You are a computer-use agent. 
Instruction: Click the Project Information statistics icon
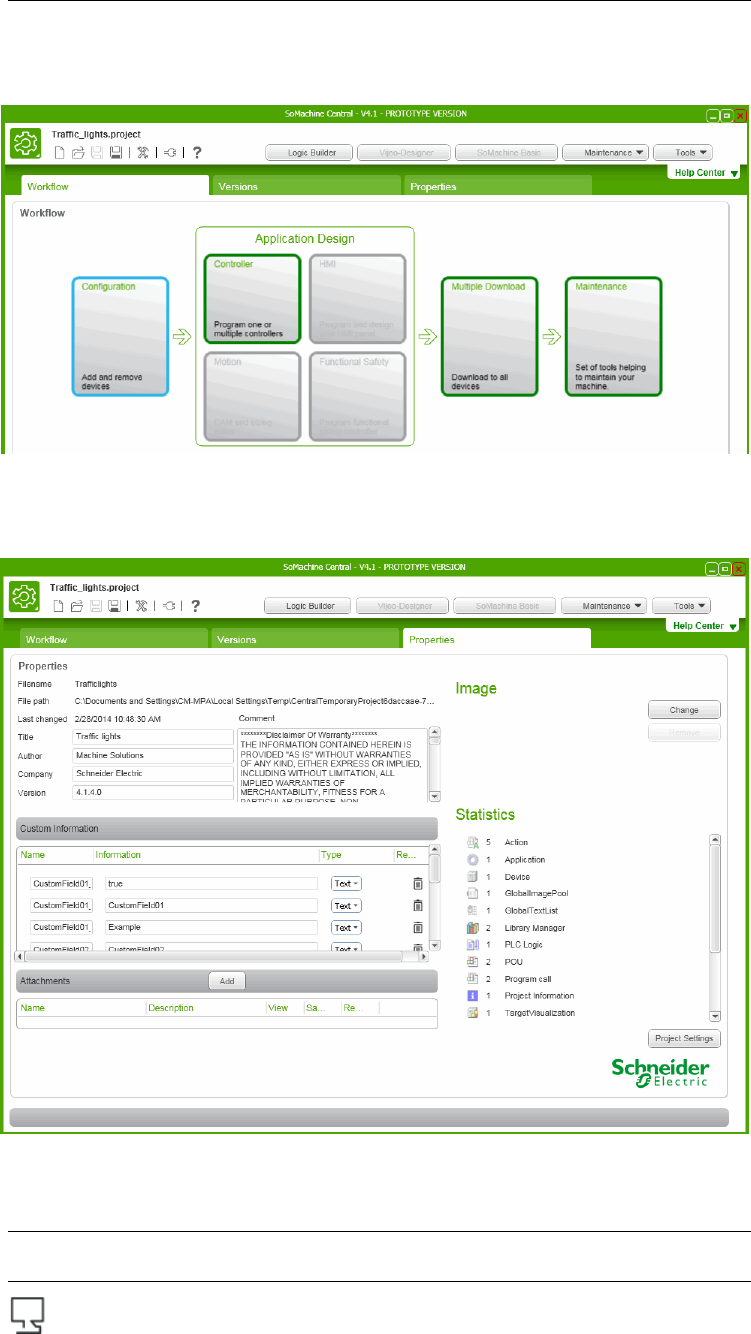coord(473,996)
